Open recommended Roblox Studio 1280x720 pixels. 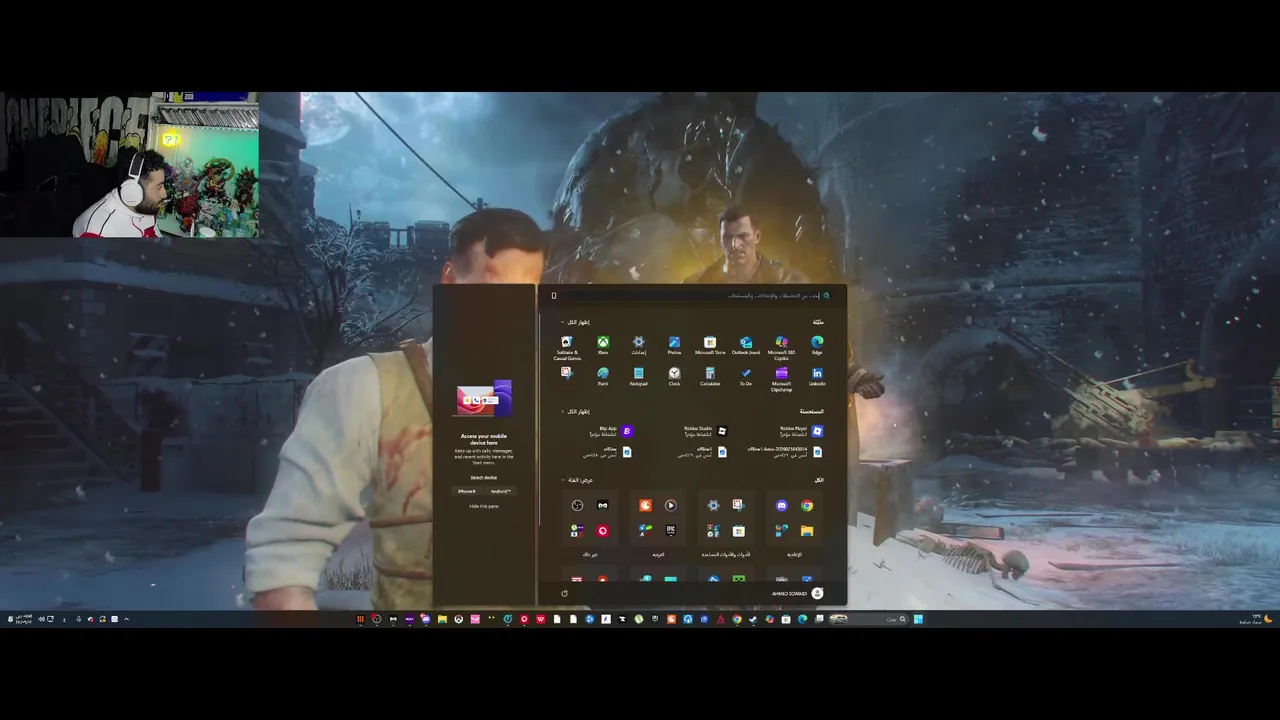(705, 431)
